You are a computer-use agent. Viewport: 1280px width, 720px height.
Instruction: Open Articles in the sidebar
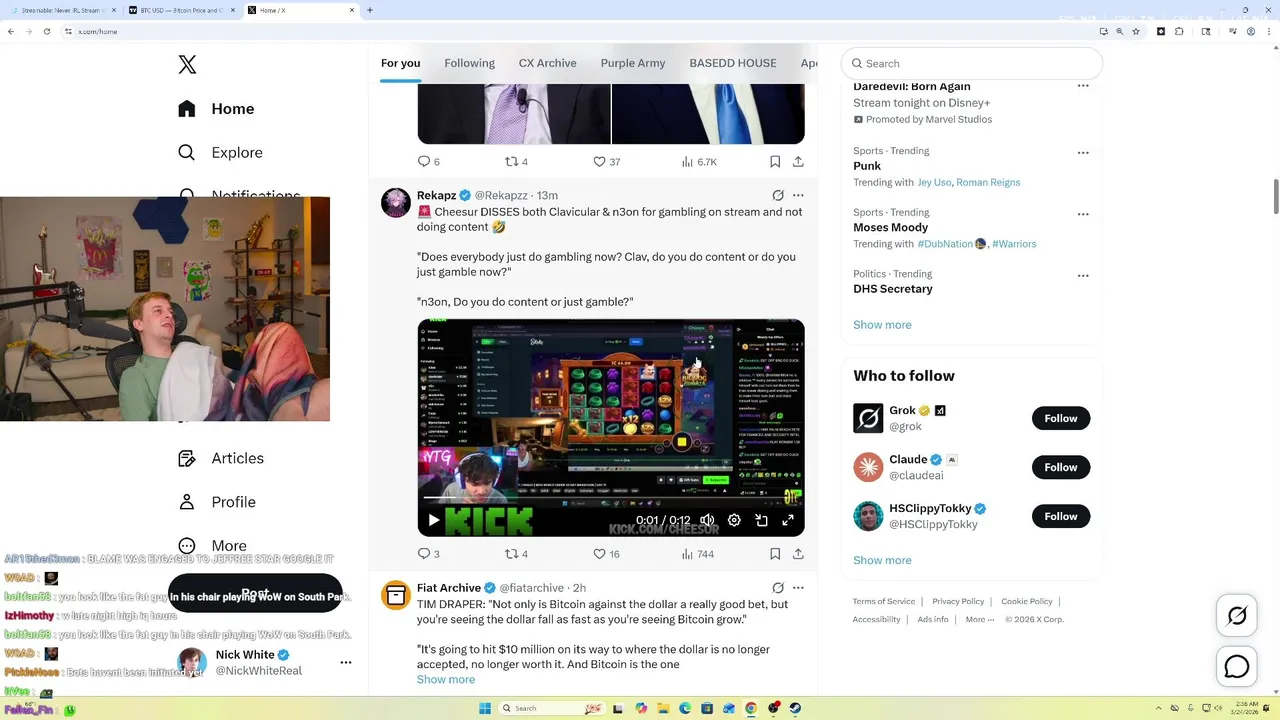click(222, 458)
